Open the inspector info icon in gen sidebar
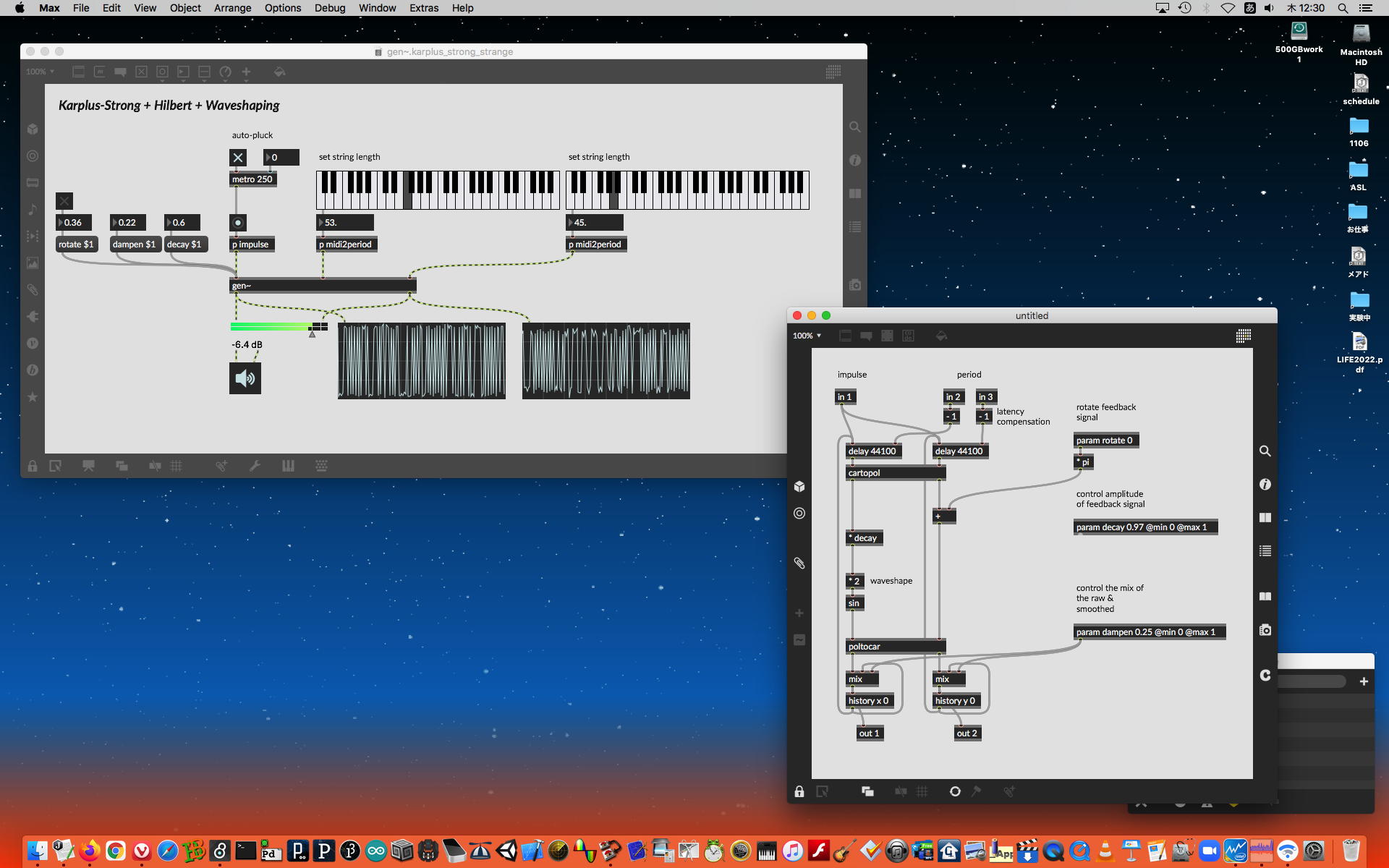Screen dimensions: 1389x868 (x=1265, y=484)
